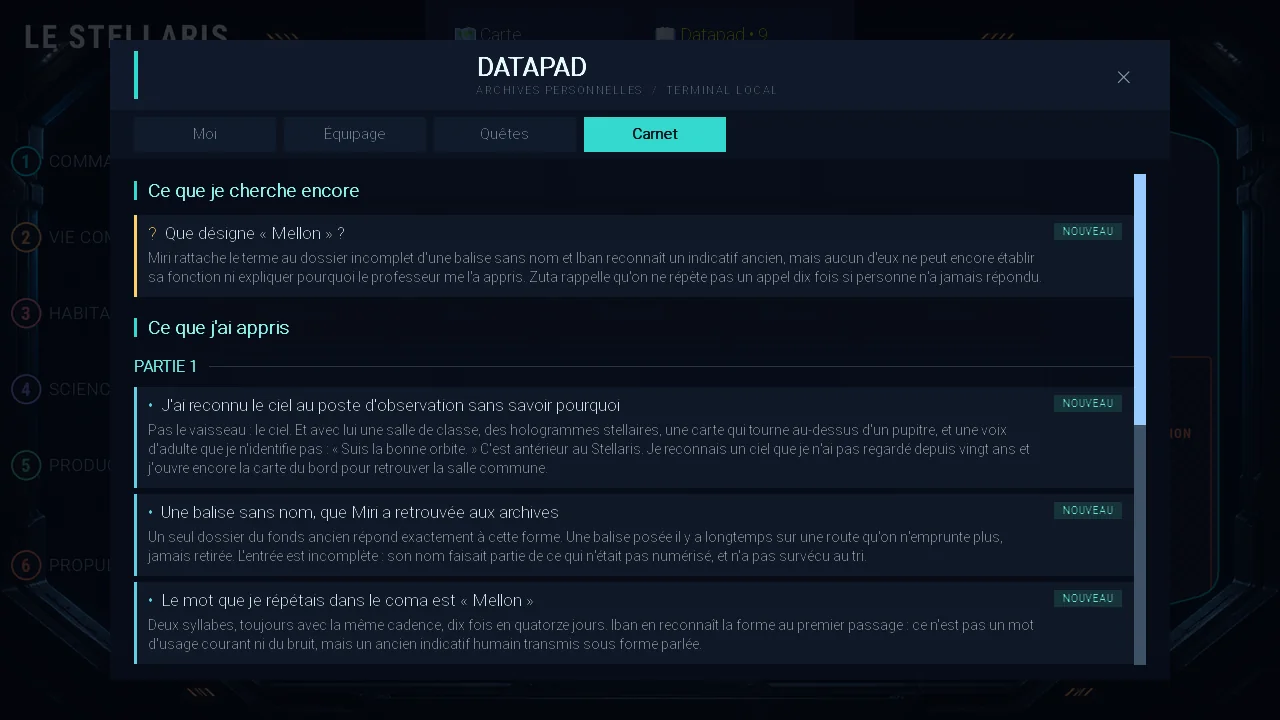Click the 'Ce que j'ai appris' heading
This screenshot has width=1280, height=720.
[x=219, y=327]
